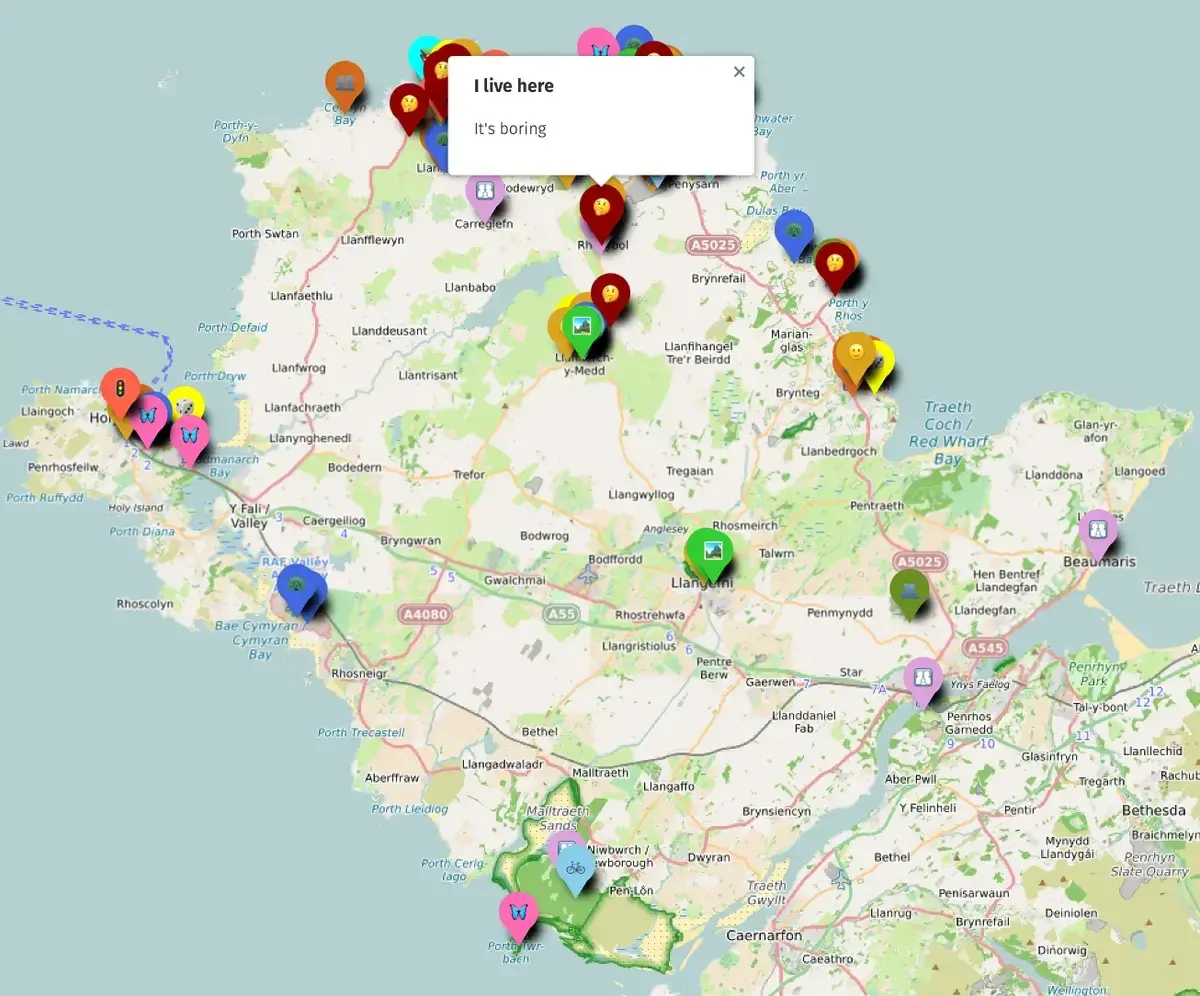The image size is (1200, 996).
Task: Click the A5025 road badge near Brynrefail
Action: [713, 245]
